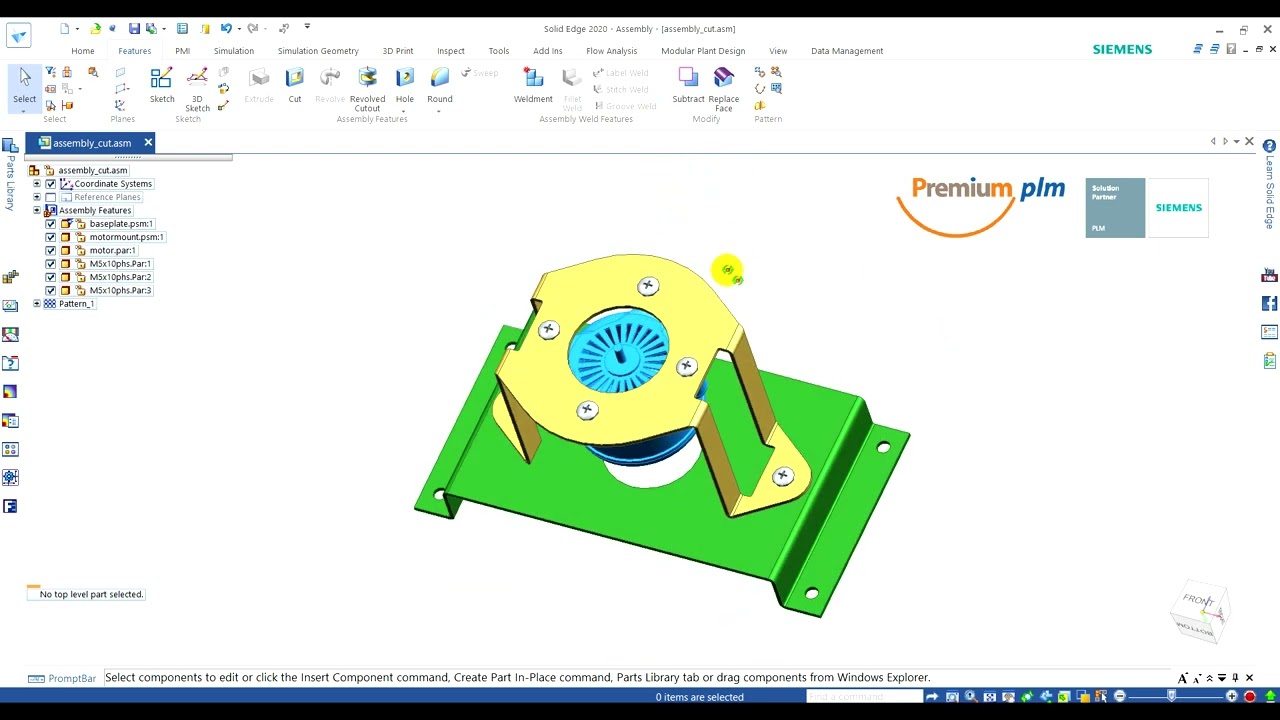The height and width of the screenshot is (720, 1280).
Task: Start a new Sketch
Action: (162, 85)
